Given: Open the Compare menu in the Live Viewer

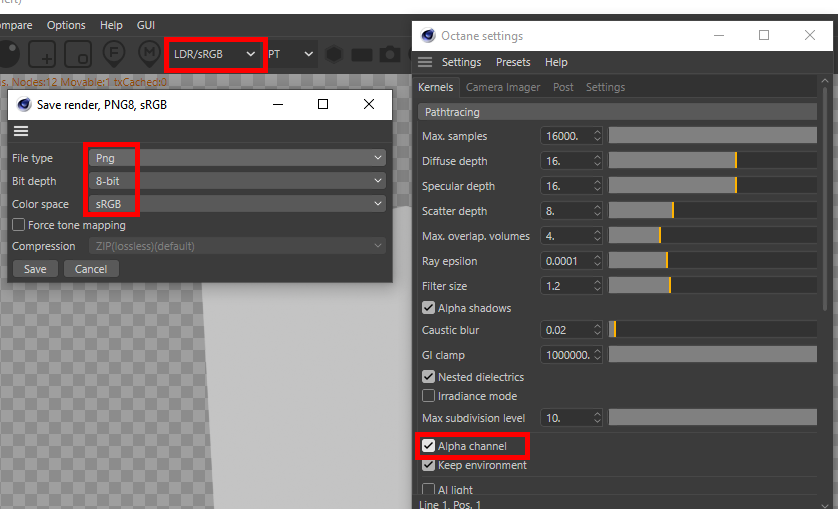Looking at the screenshot, I should point(16,25).
